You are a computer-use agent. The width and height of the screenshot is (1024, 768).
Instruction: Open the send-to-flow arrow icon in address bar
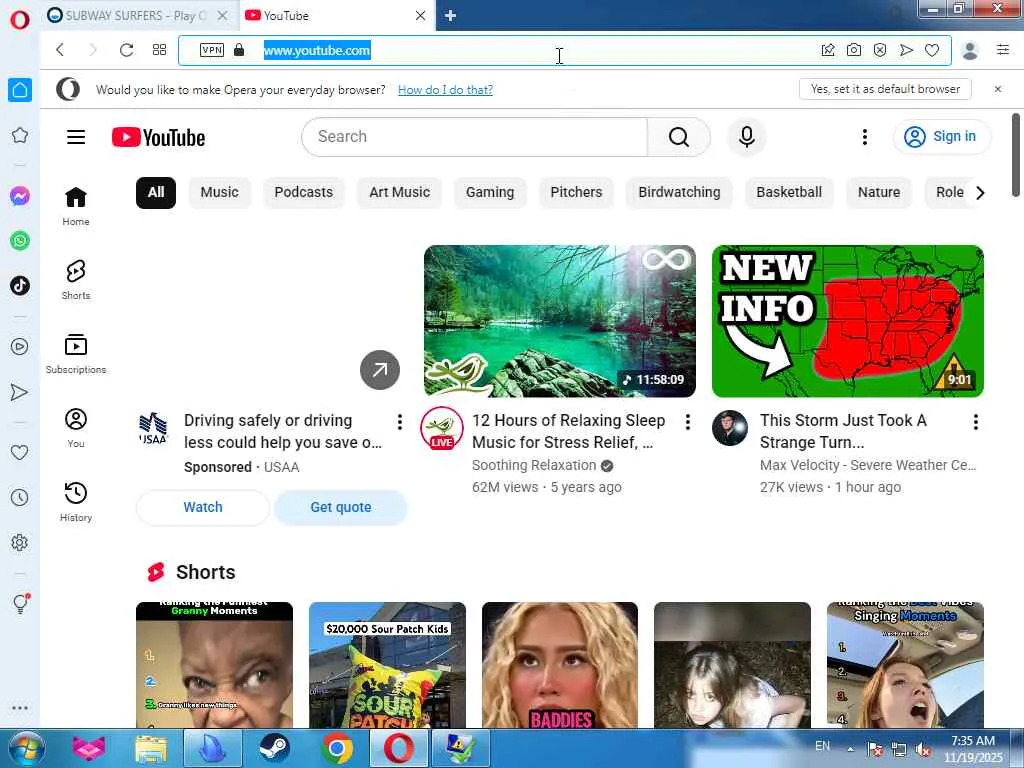click(x=906, y=50)
